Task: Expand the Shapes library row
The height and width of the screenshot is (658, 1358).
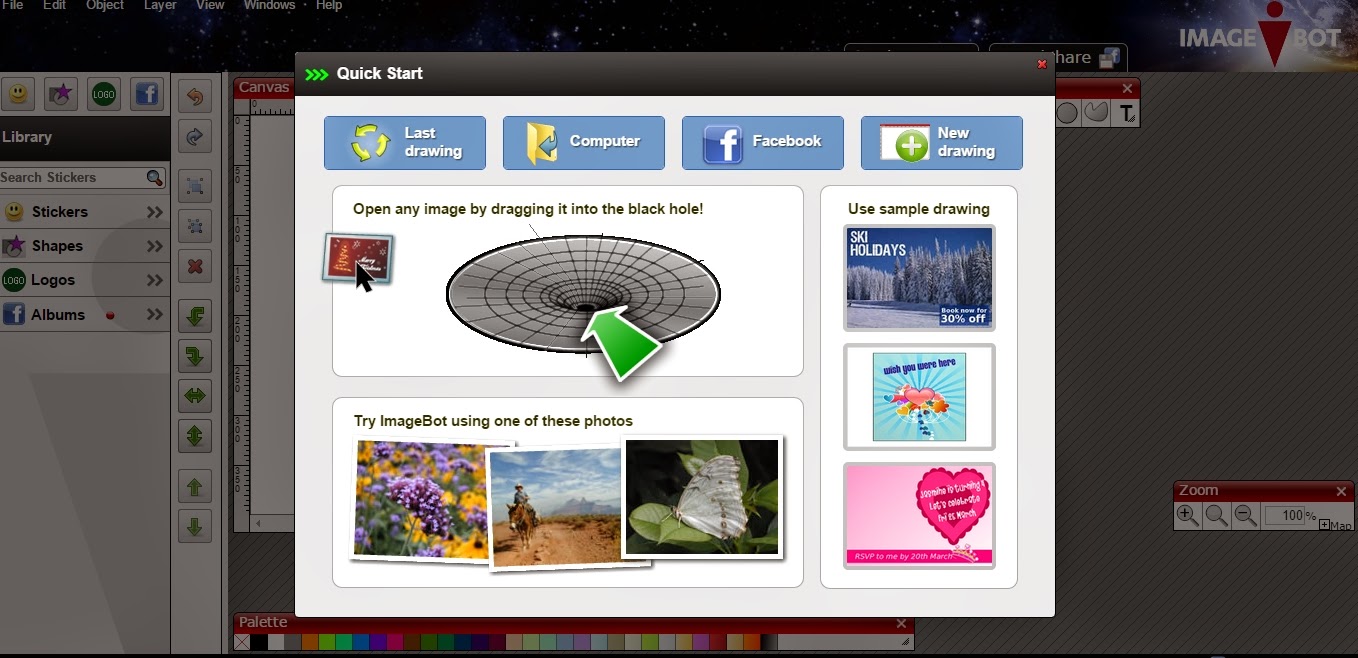Action: [85, 246]
